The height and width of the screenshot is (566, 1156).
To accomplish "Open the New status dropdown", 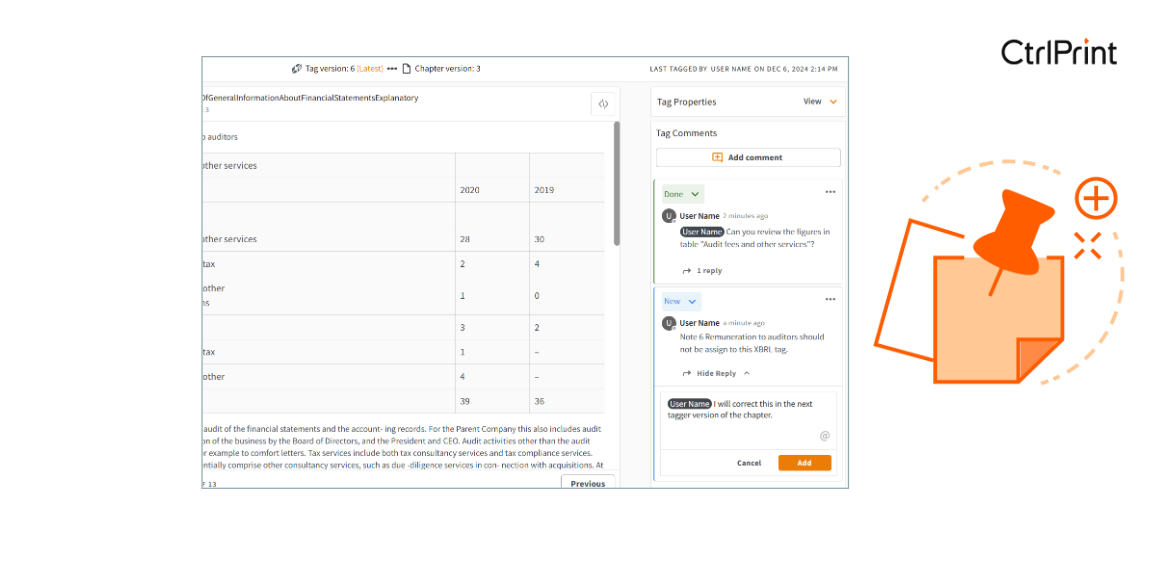I will click(x=681, y=301).
